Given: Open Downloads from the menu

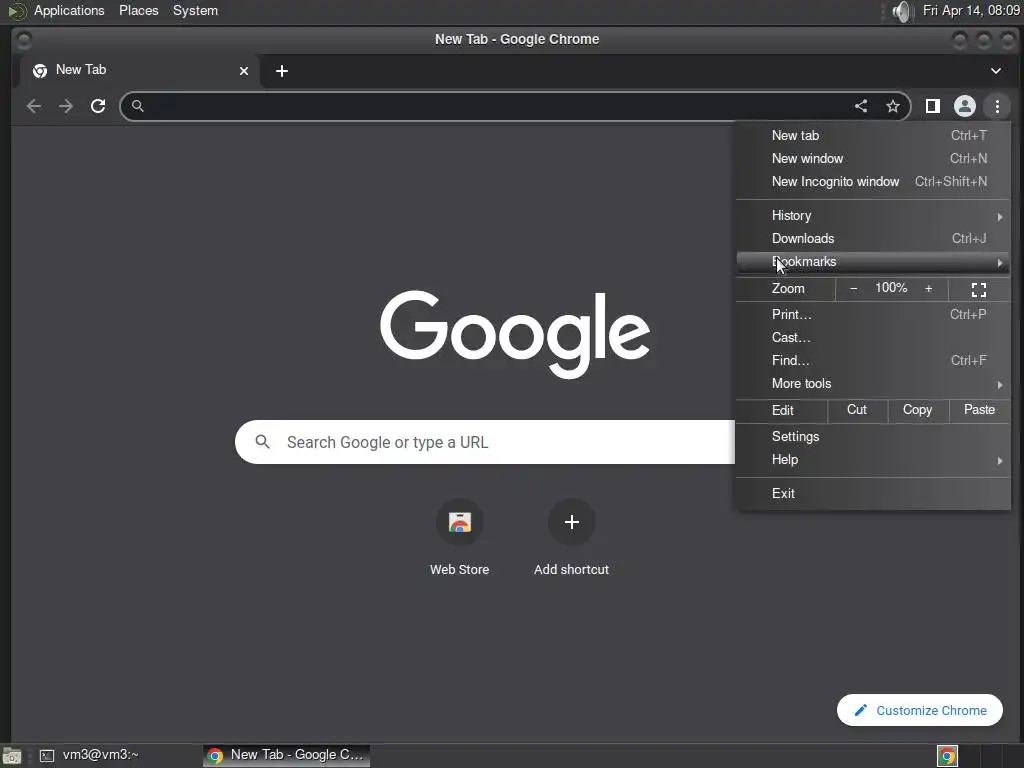Looking at the screenshot, I should pos(872,238).
